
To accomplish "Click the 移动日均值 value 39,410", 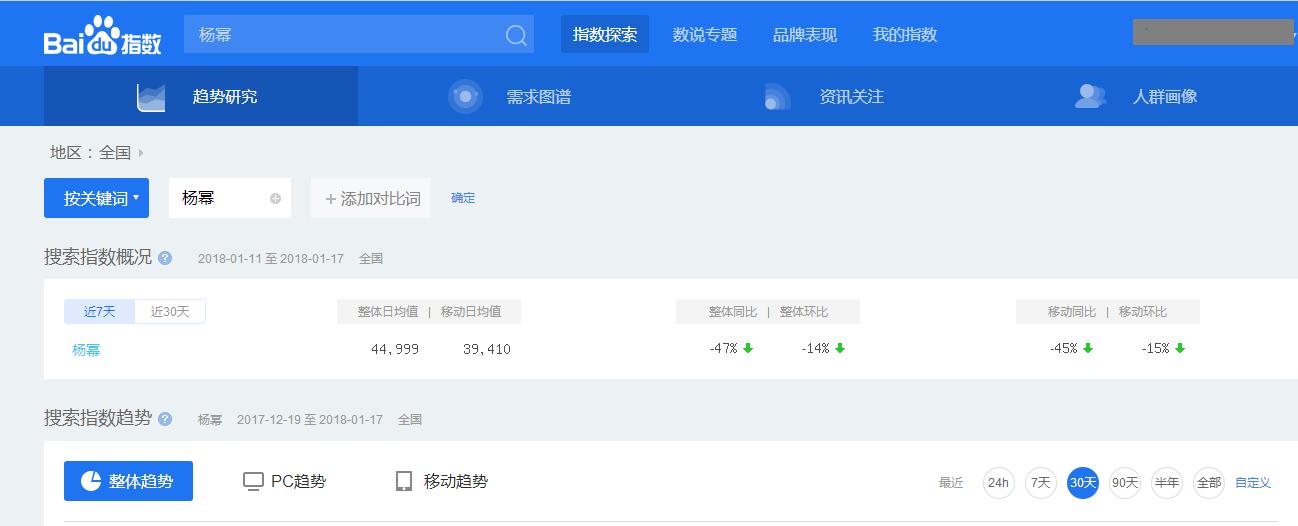I will click(x=486, y=349).
